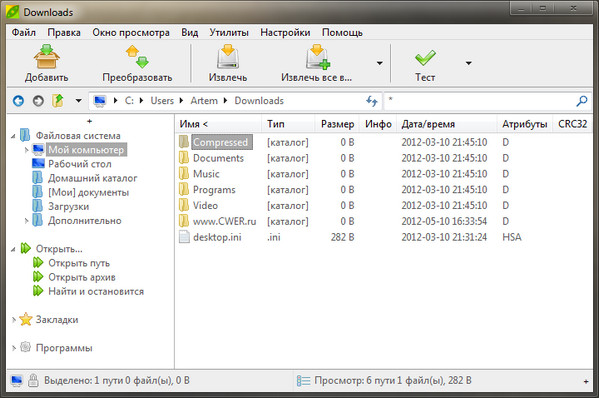Viewport: 599px width, 398px height.
Task: Click the Users breadcrumb segment
Action: [162, 101]
